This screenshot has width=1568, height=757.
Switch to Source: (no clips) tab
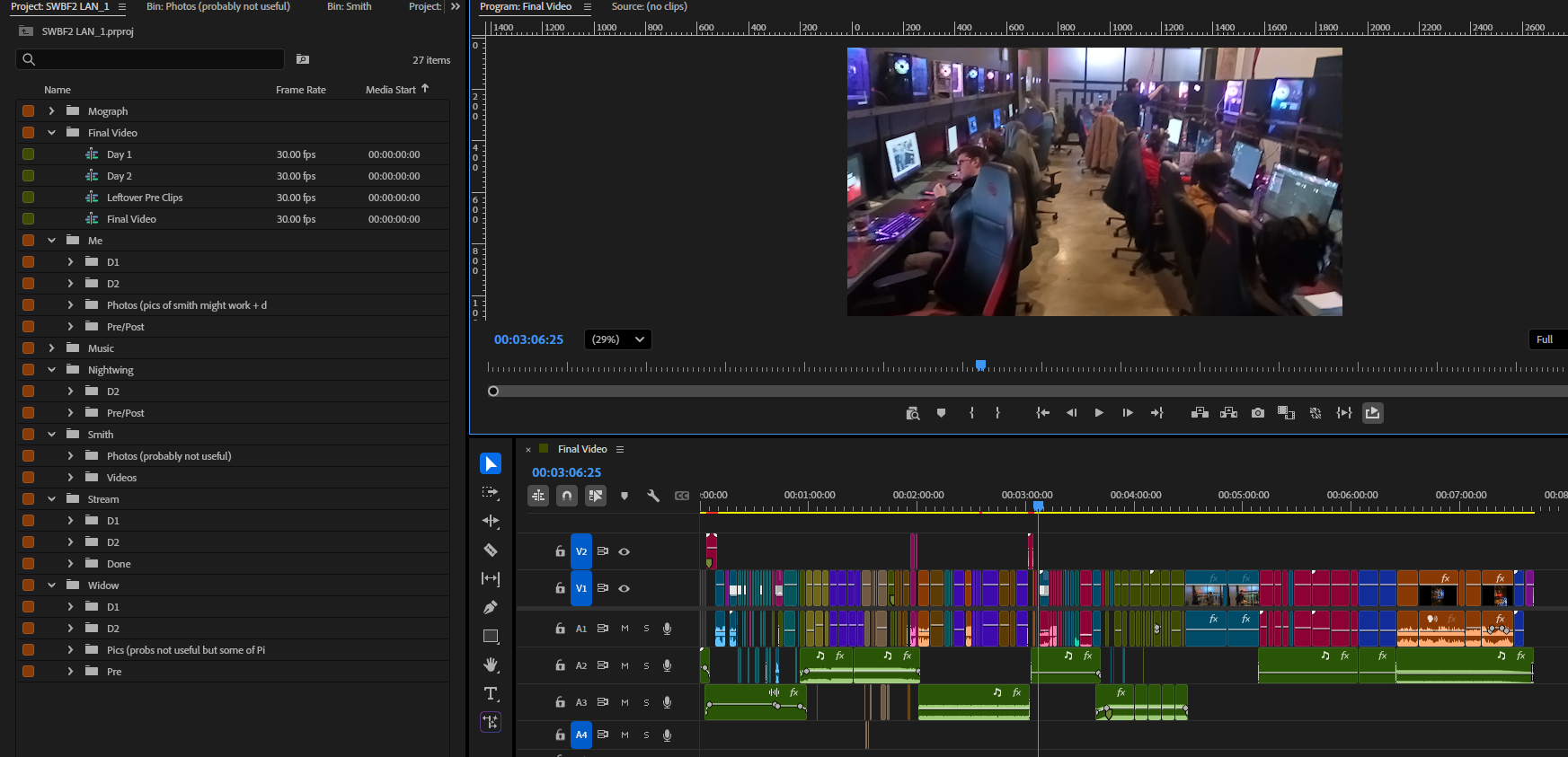pos(649,7)
